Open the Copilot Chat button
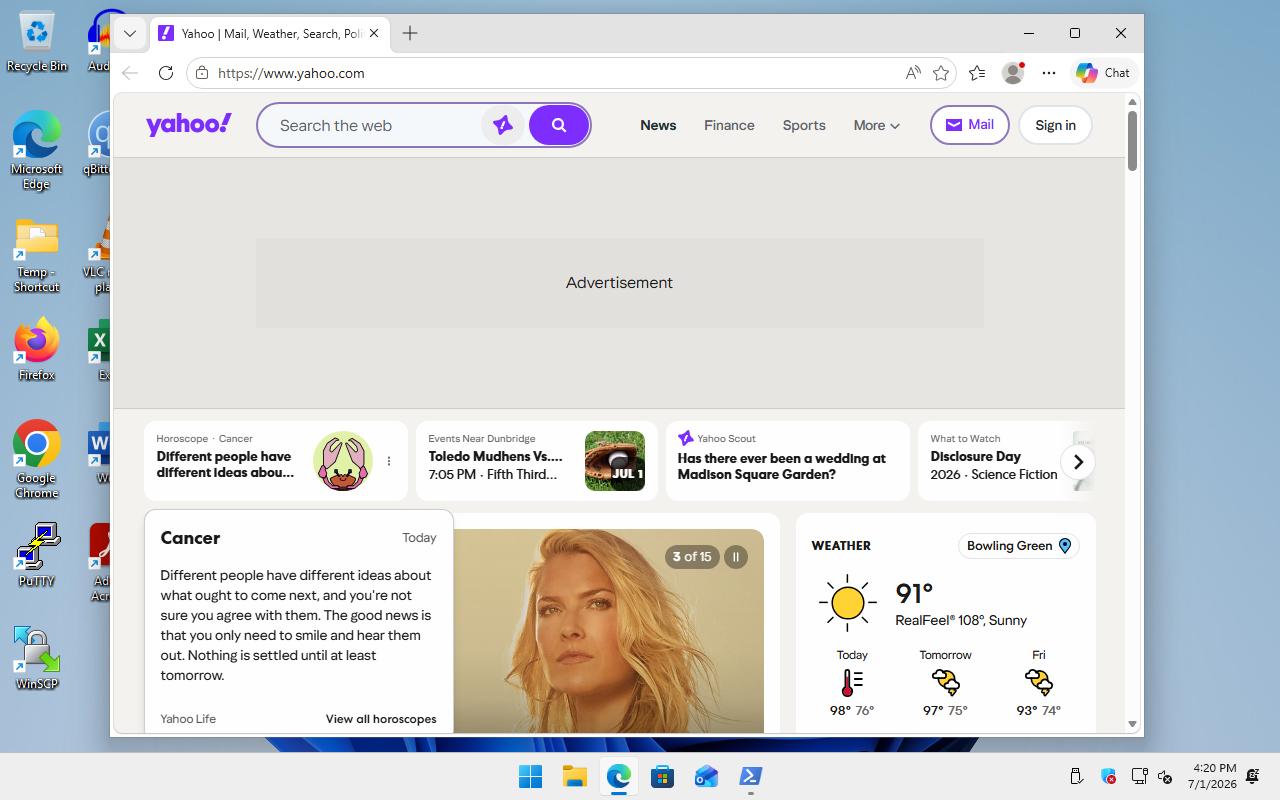Viewport: 1280px width, 800px height. pos(1103,73)
